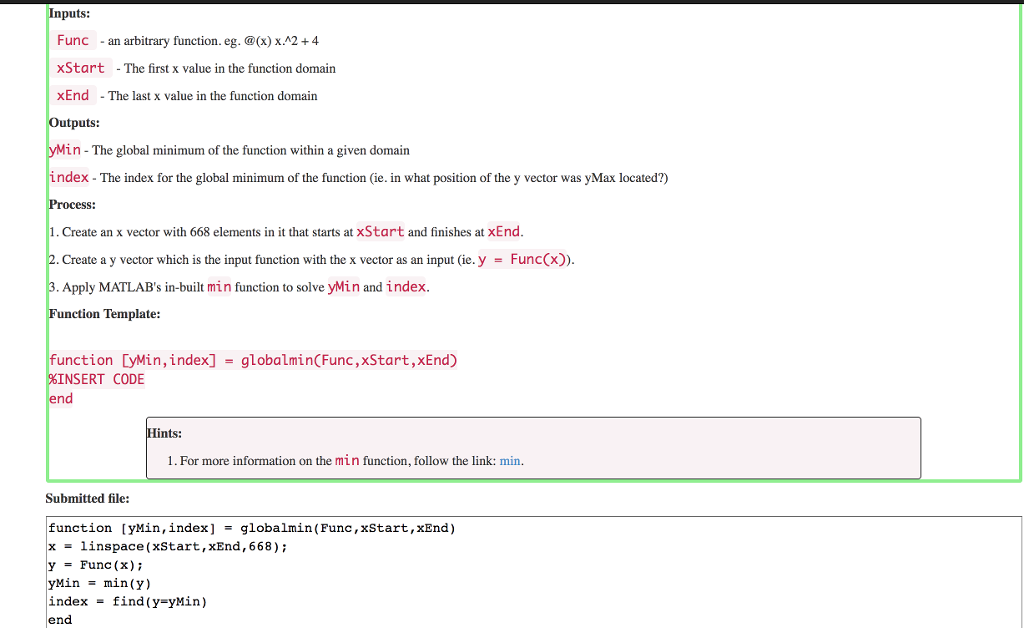This screenshot has width=1024, height=628.
Task: Click the index output label
Action: click(x=66, y=177)
